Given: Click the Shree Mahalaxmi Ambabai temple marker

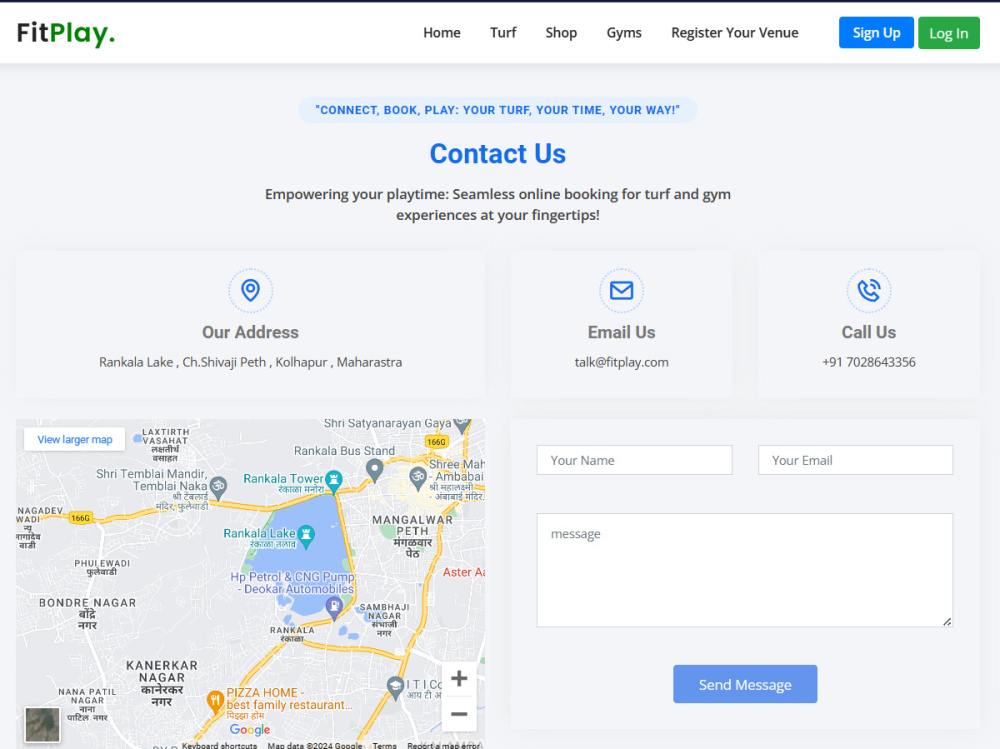Looking at the screenshot, I should pyautogui.click(x=418, y=477).
